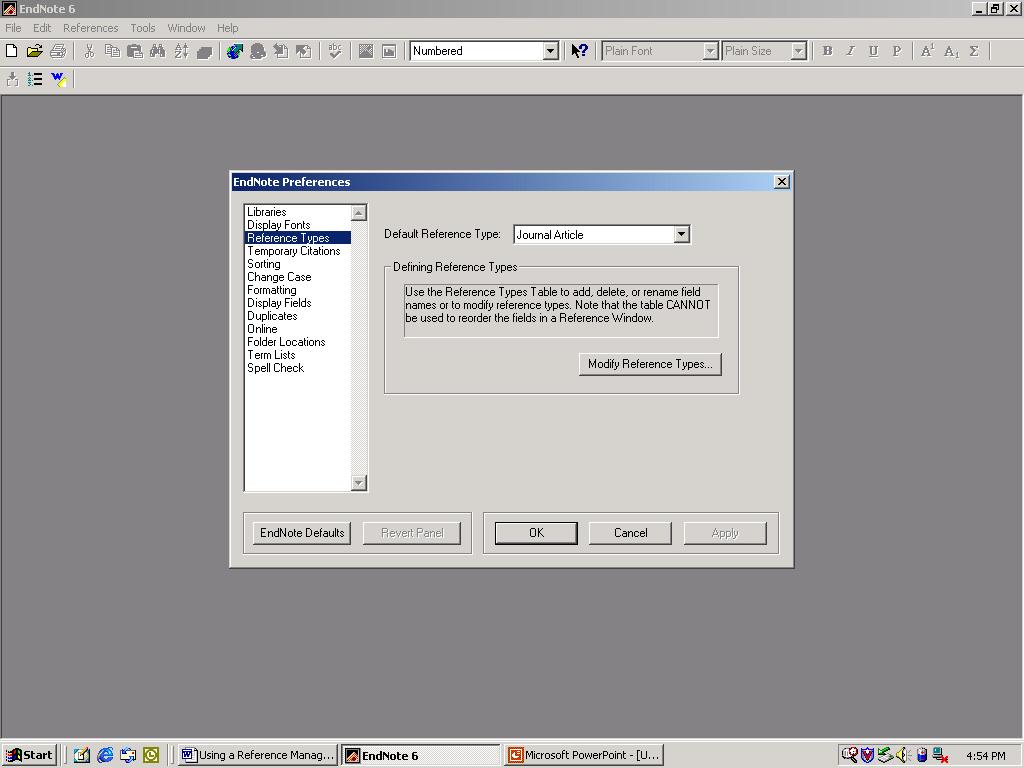
Task: Open the Plain Font dropdown
Action: click(x=711, y=51)
